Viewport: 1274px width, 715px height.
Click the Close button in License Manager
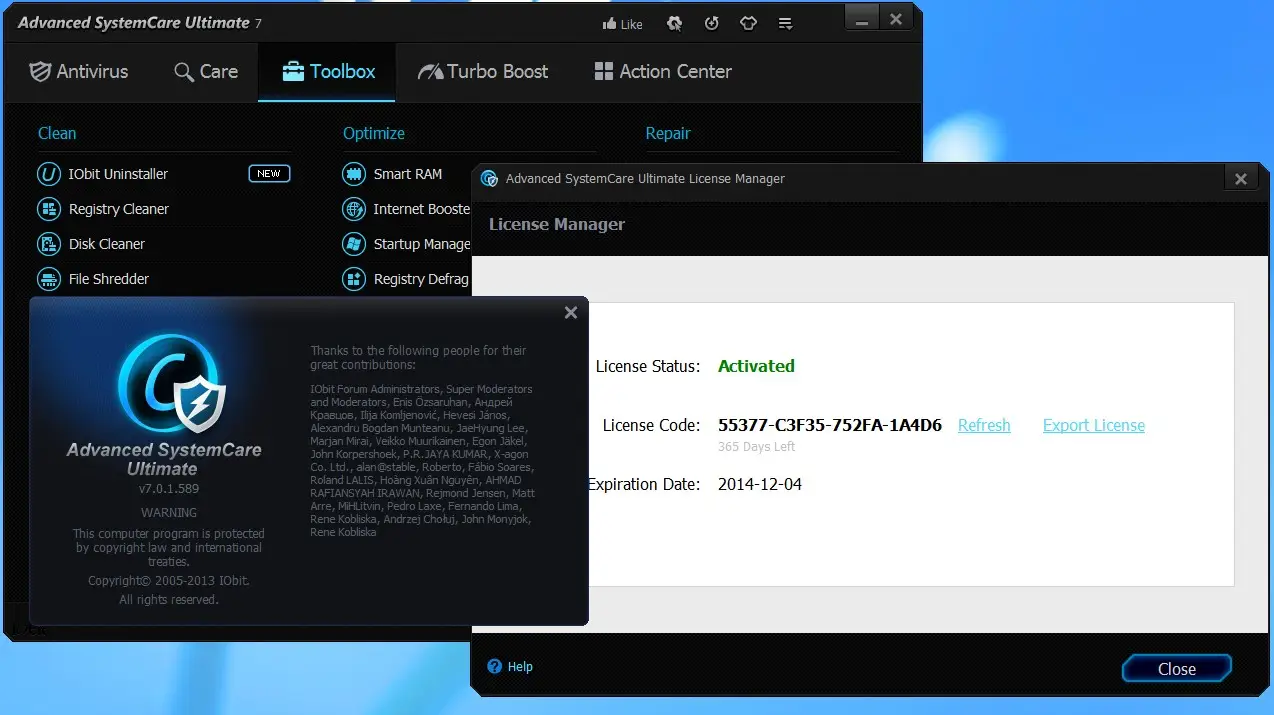coord(1177,669)
